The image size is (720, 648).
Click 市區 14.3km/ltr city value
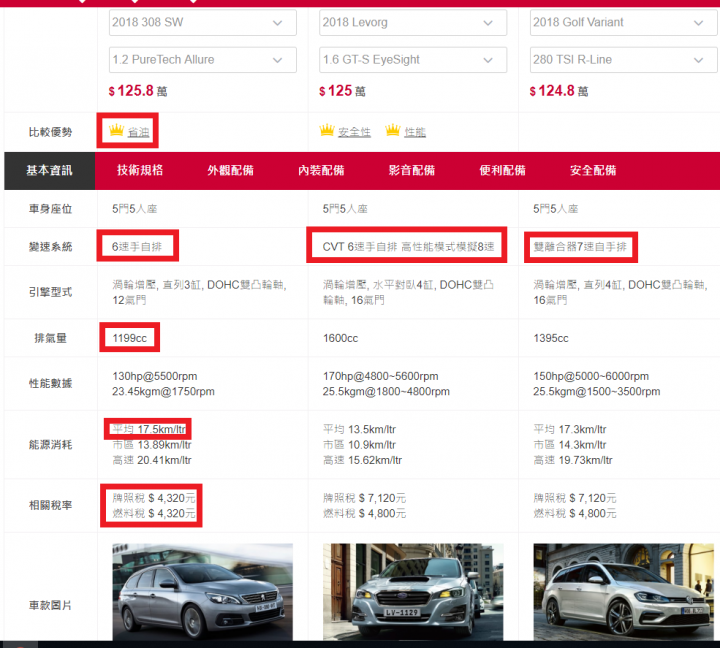(x=569, y=445)
